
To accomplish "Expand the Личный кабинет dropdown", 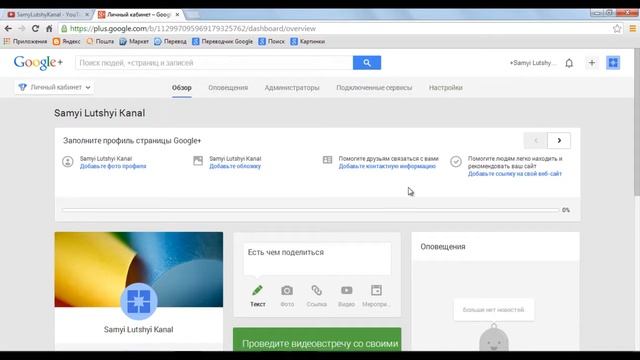I will tap(55, 87).
